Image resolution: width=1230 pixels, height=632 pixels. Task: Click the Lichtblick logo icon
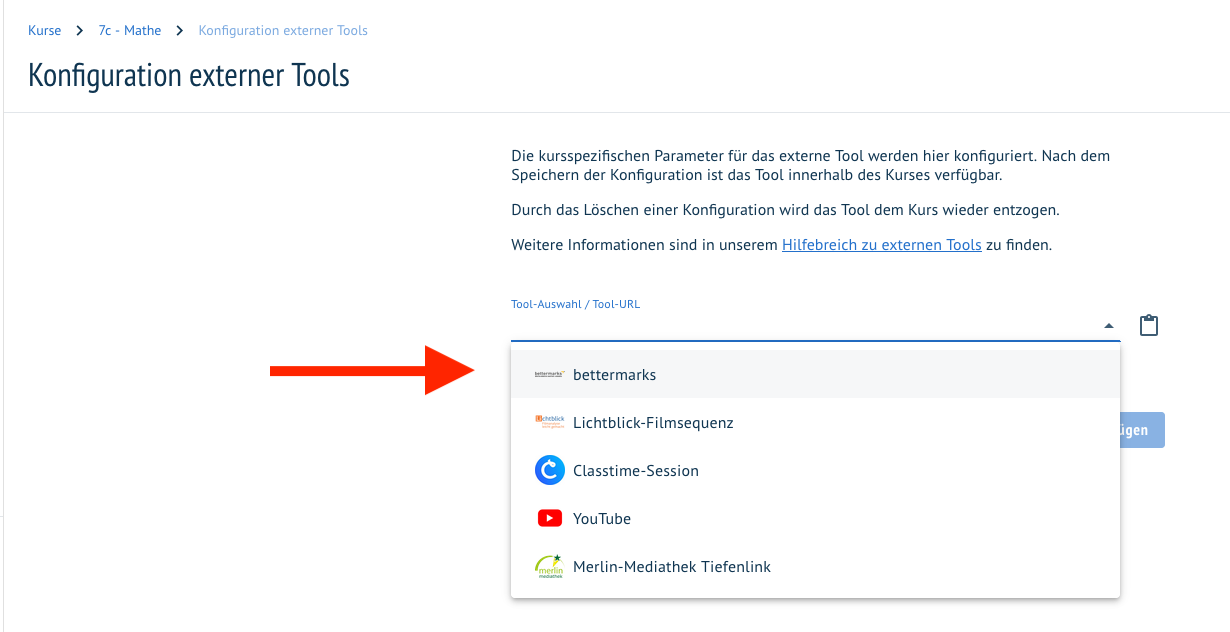pyautogui.click(x=550, y=422)
